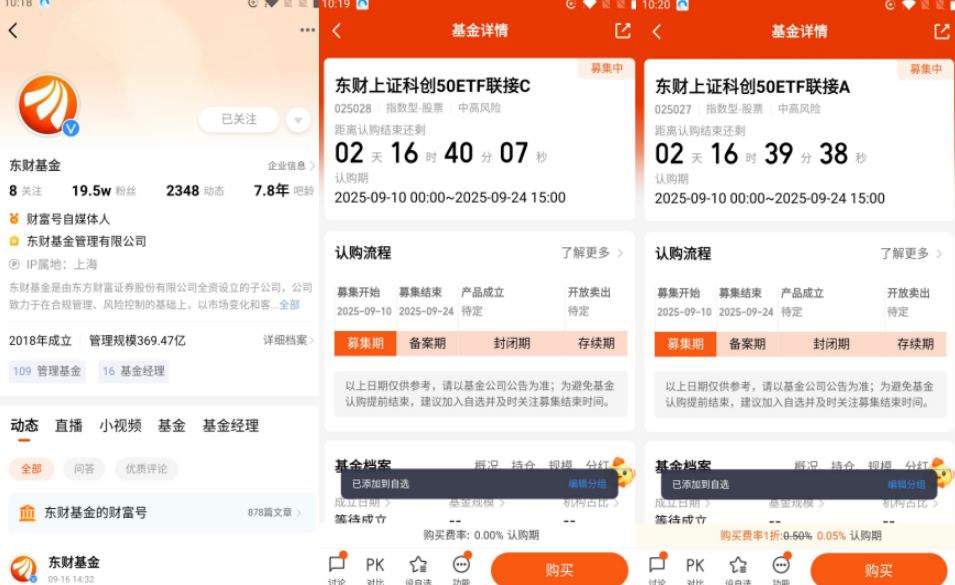
Task: Select the 问答 filter chip
Action: 84,469
